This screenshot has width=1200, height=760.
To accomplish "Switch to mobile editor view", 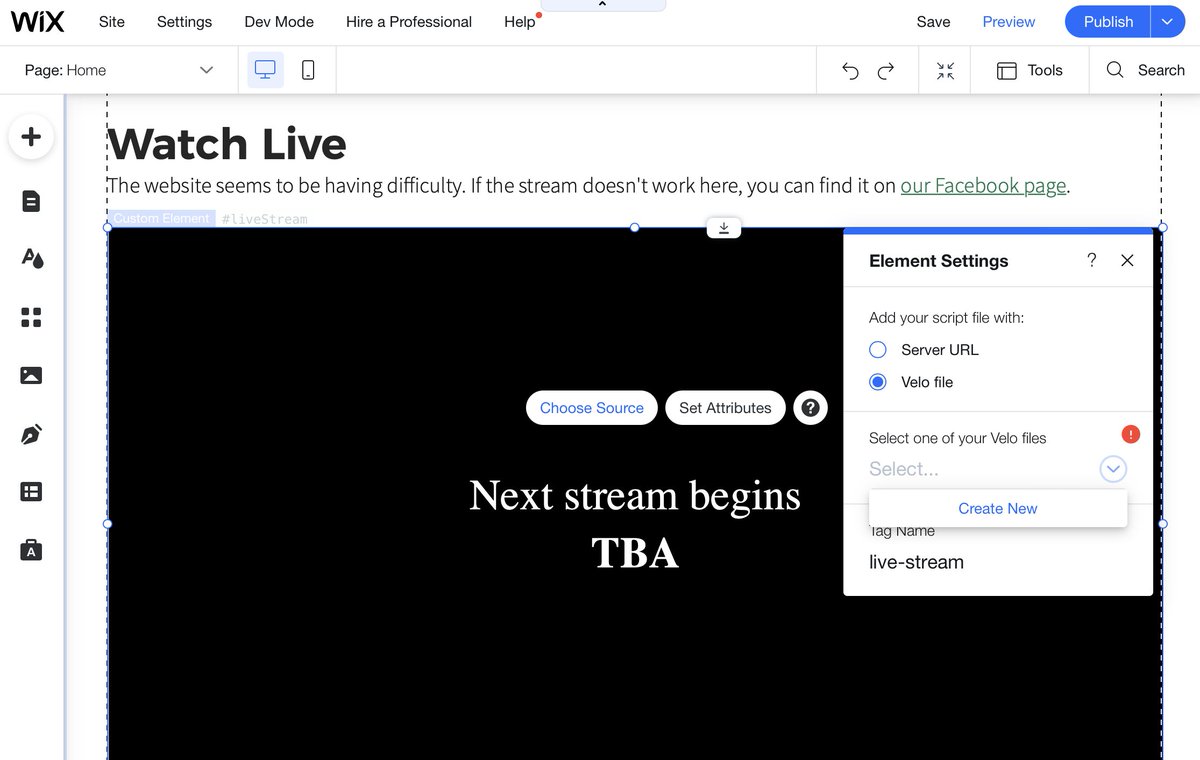I will 308,70.
